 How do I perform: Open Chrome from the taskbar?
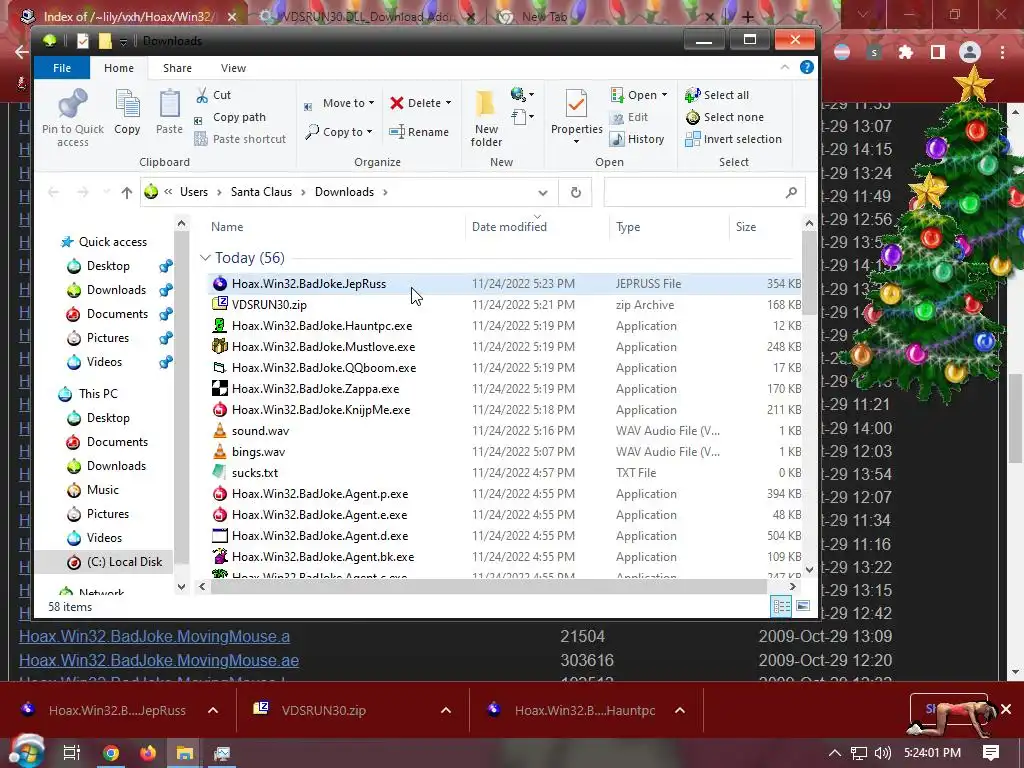click(x=111, y=753)
